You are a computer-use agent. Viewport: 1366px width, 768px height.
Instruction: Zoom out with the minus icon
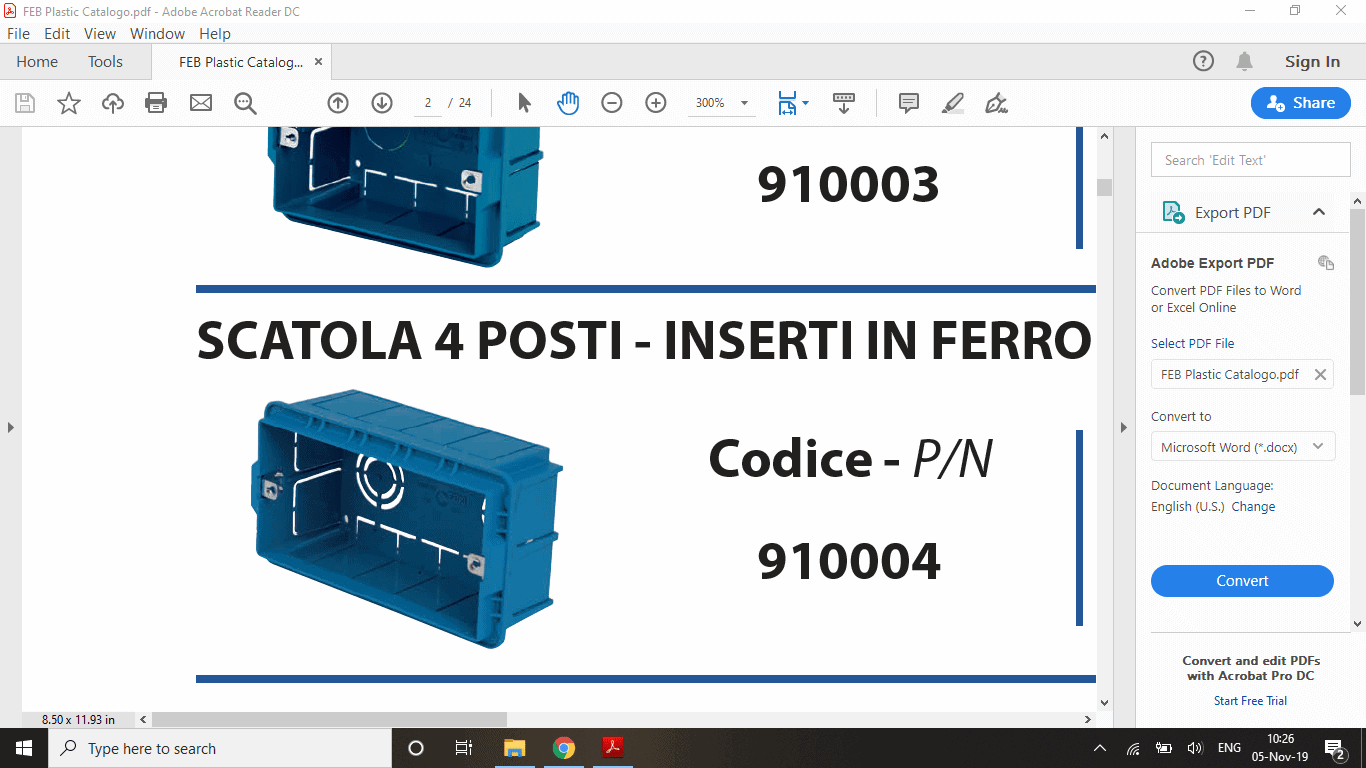click(x=612, y=103)
